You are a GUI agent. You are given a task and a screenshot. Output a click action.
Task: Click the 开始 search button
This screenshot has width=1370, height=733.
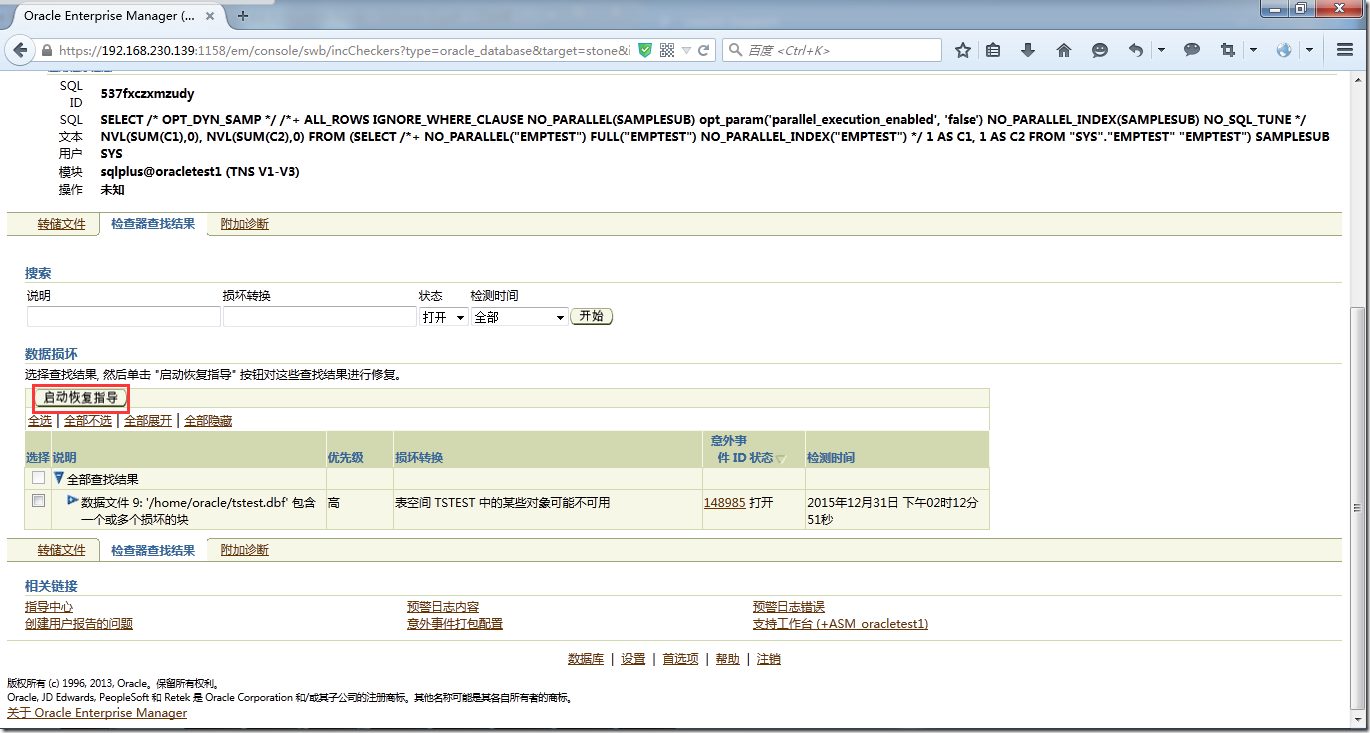coord(591,316)
